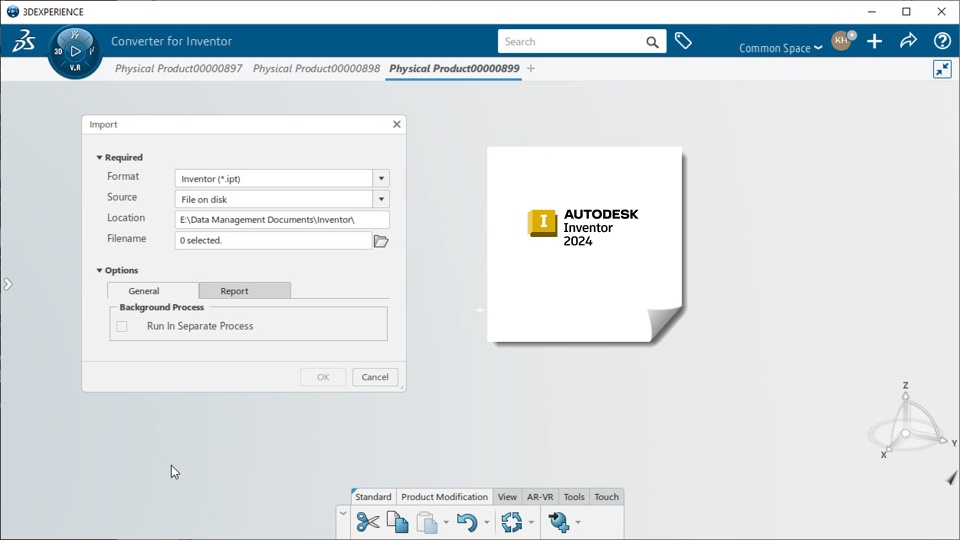Open the View toolbar tab

point(507,497)
